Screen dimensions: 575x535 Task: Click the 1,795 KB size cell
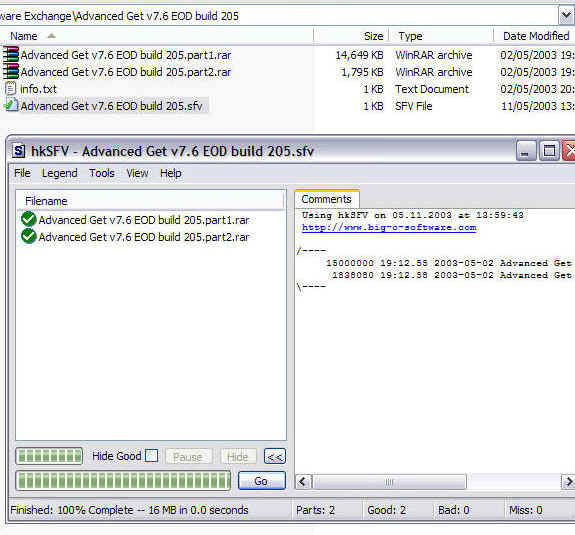[x=362, y=72]
